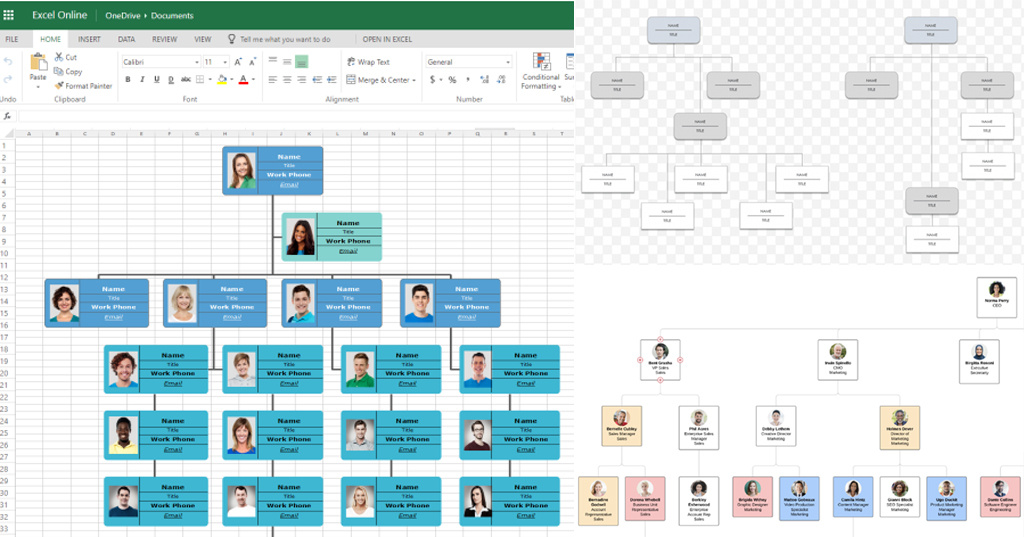Toggle top vertical alignment

pyautogui.click(x=272, y=61)
